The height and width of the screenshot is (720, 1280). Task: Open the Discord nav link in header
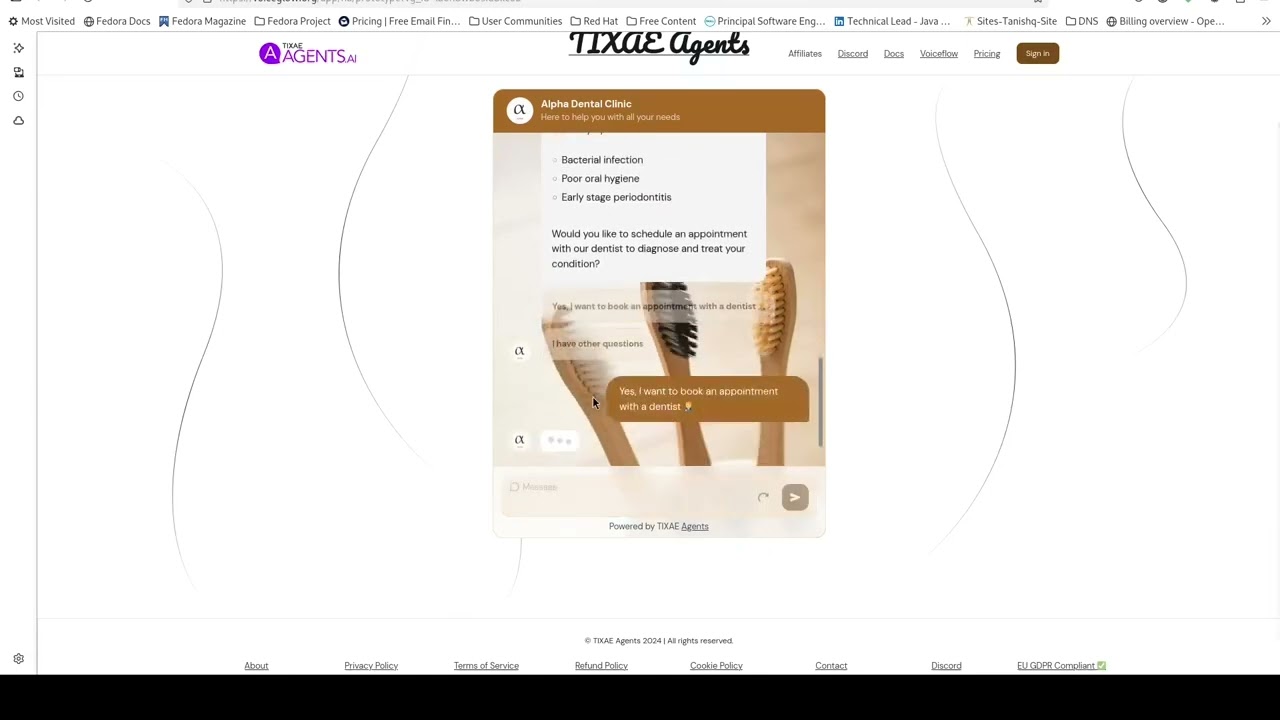(x=853, y=54)
